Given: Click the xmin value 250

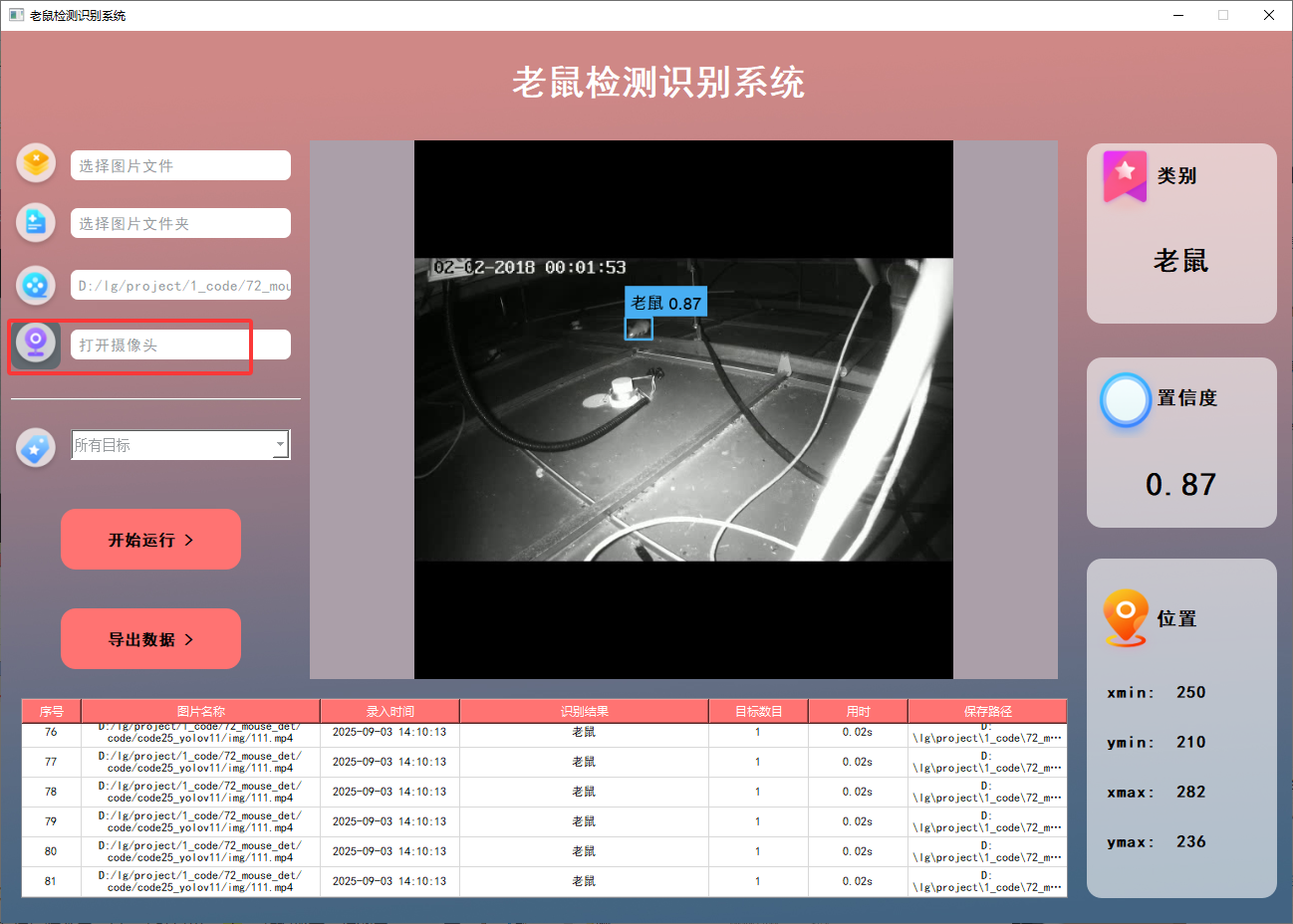Looking at the screenshot, I should tap(1190, 692).
